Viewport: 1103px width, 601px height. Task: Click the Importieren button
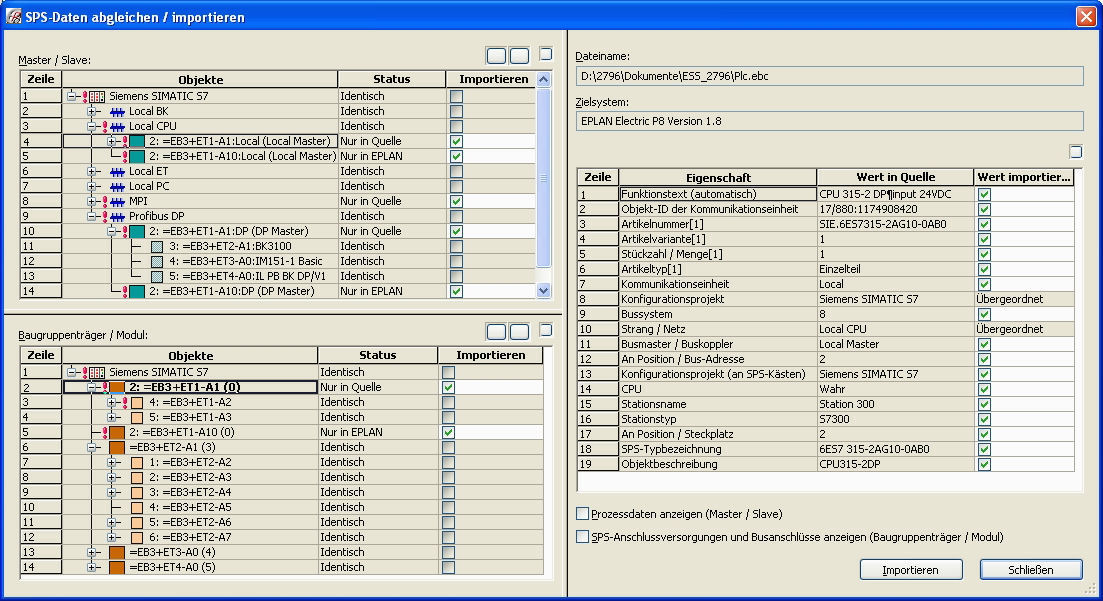point(909,570)
